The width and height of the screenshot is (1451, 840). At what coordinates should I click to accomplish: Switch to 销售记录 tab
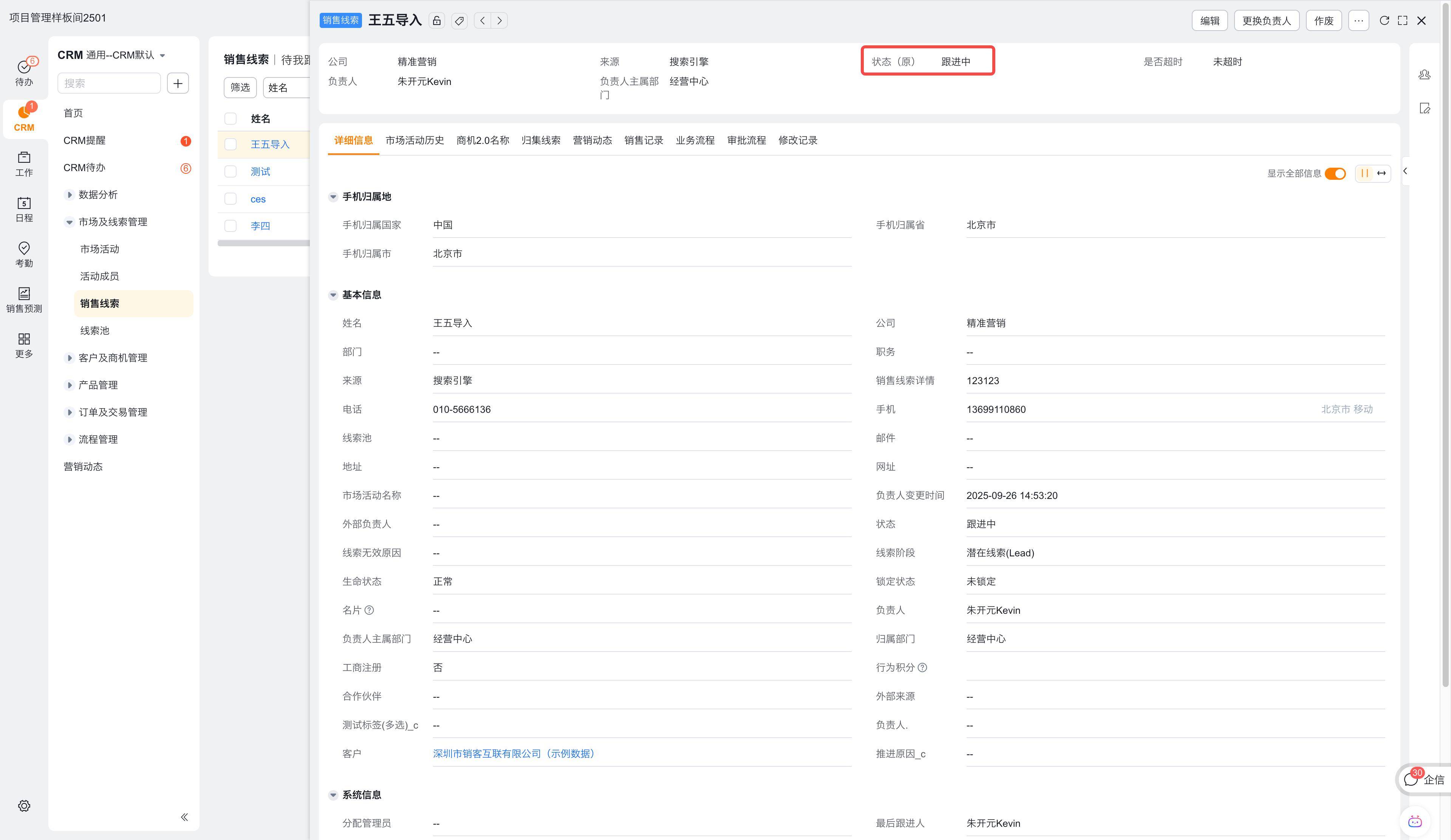643,141
